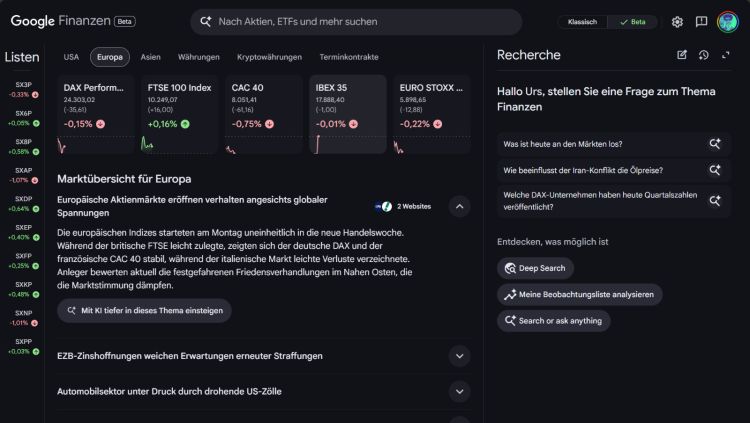Screen dimensions: 750x423
Task: Open the settings gear icon
Action: point(677,22)
